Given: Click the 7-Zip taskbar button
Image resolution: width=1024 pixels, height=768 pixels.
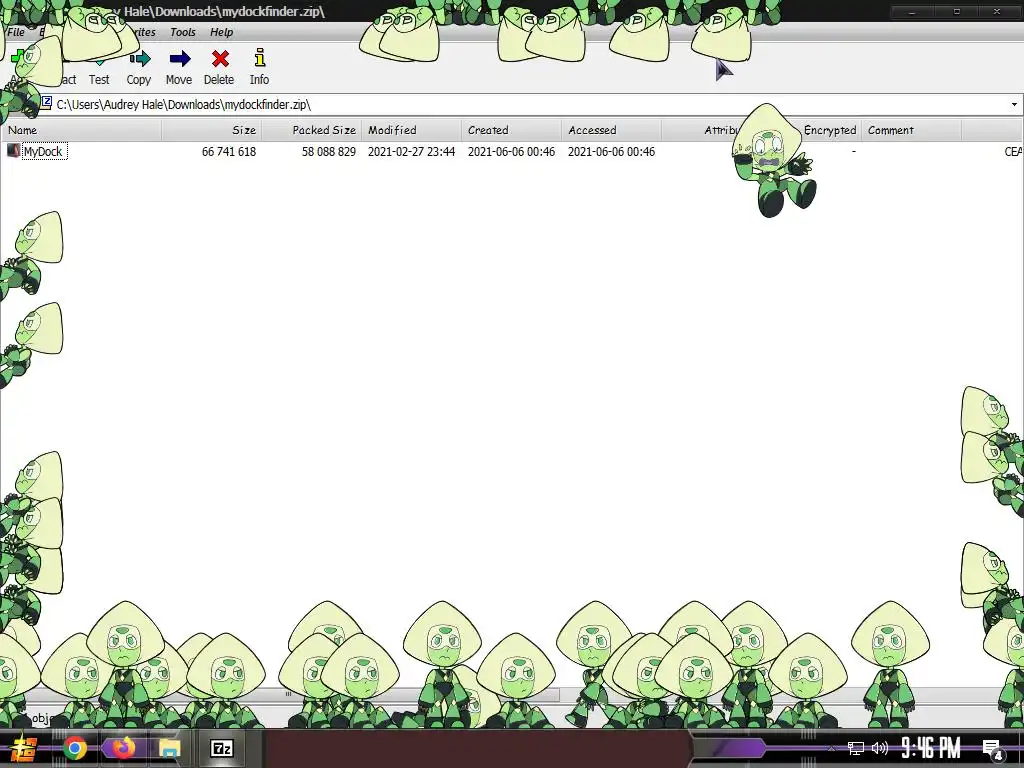Looking at the screenshot, I should pyautogui.click(x=222, y=748).
